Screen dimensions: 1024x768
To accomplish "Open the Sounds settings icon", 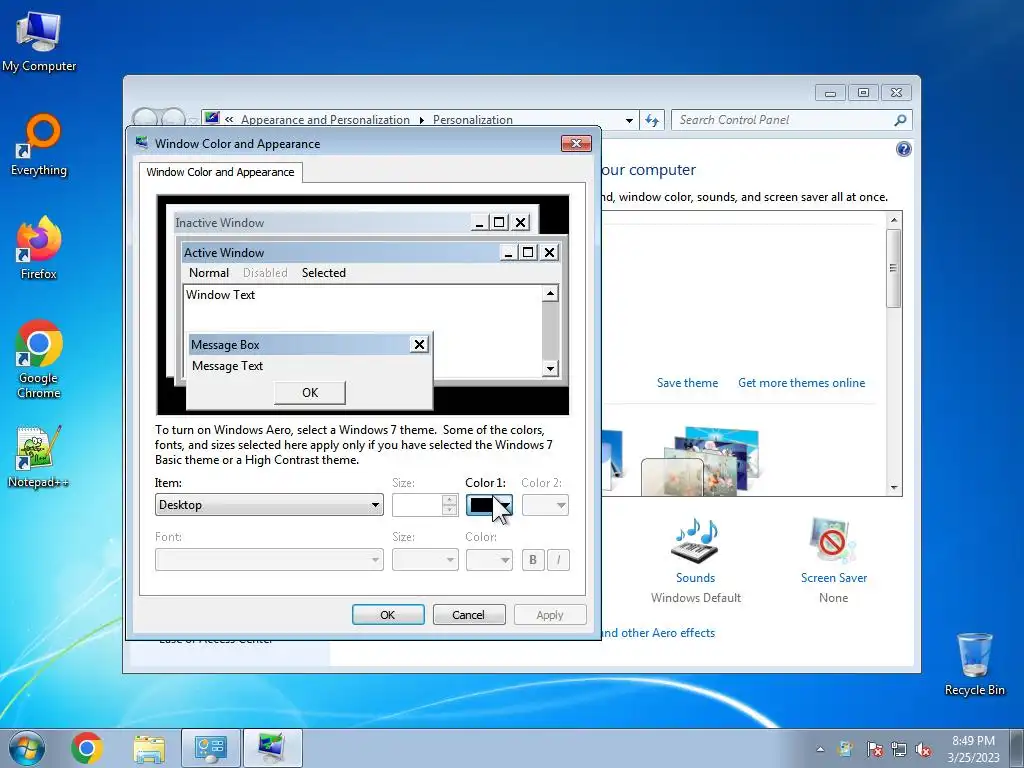I will [695, 541].
